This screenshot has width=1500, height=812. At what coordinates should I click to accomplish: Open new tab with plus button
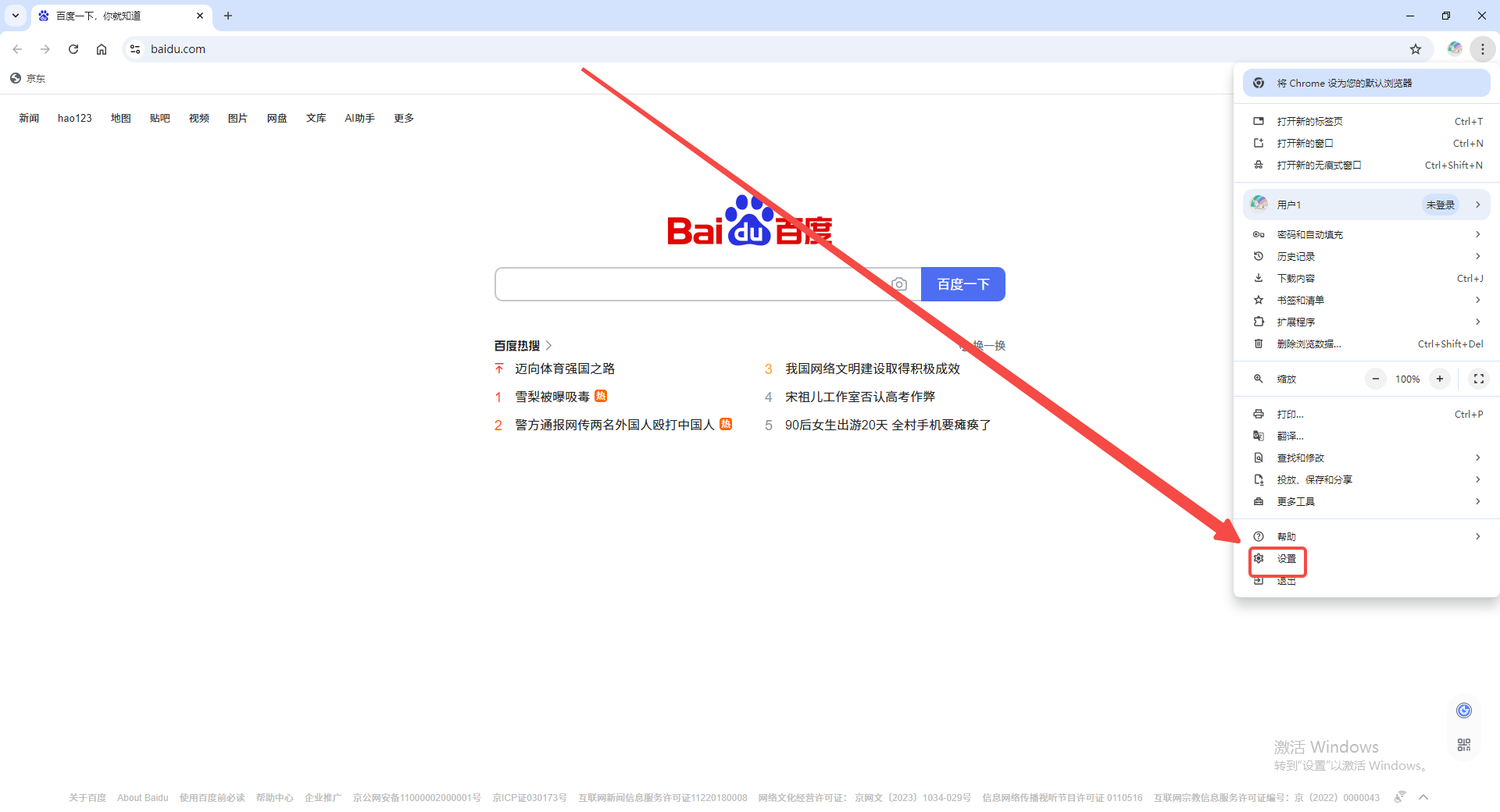[x=228, y=16]
